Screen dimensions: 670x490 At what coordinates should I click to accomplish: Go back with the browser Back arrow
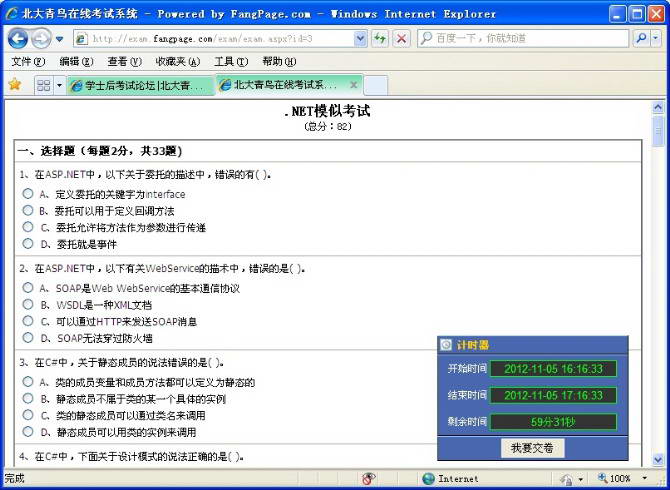click(18, 39)
